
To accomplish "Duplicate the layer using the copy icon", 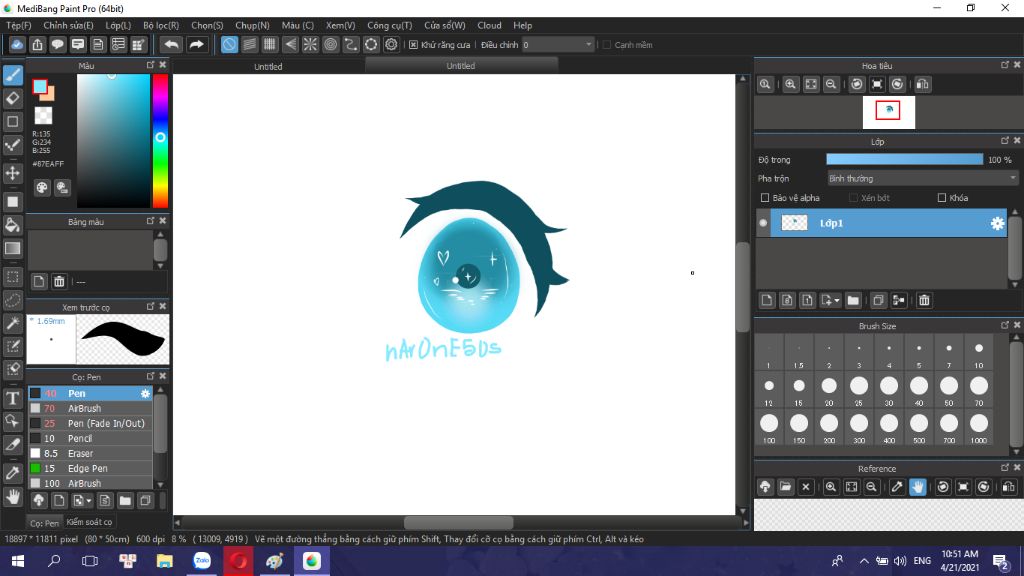I will tap(878, 300).
